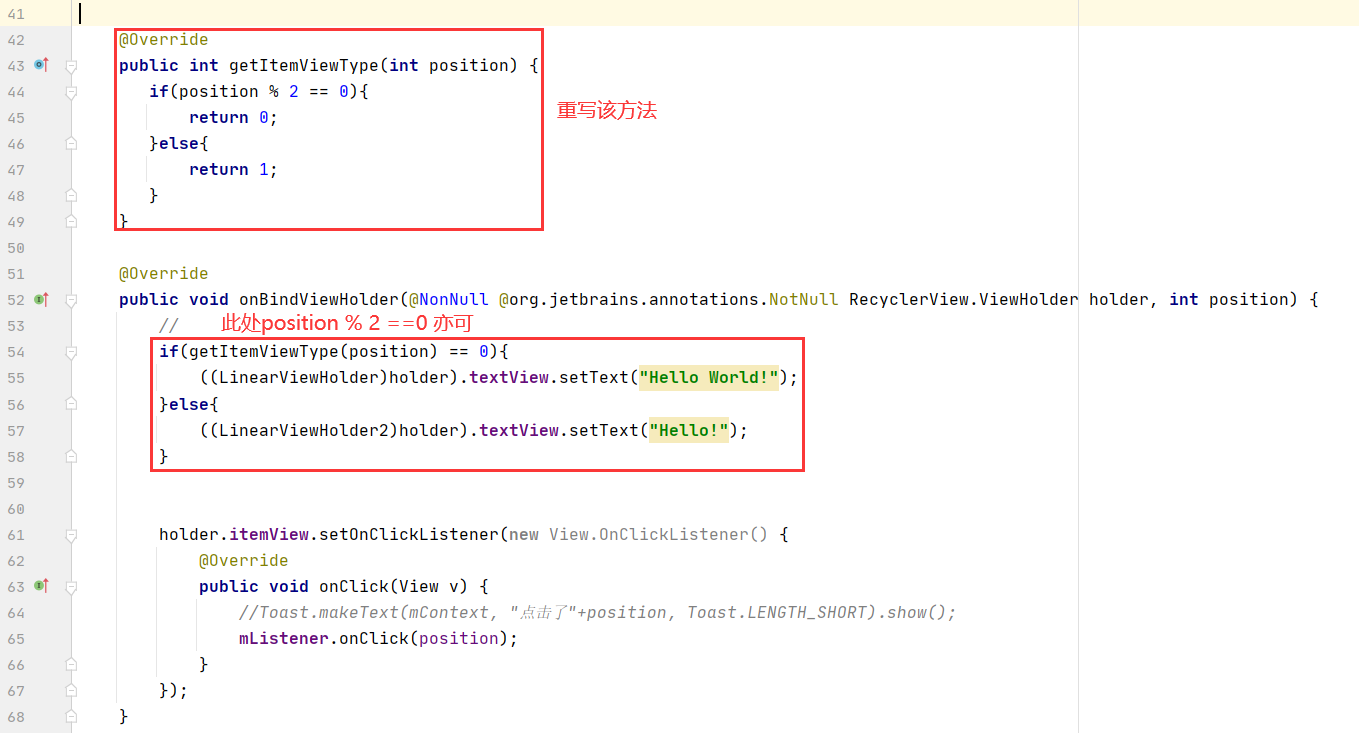The image size is (1359, 733).
Task: Click line number 59 in the gutter
Action: pos(15,482)
